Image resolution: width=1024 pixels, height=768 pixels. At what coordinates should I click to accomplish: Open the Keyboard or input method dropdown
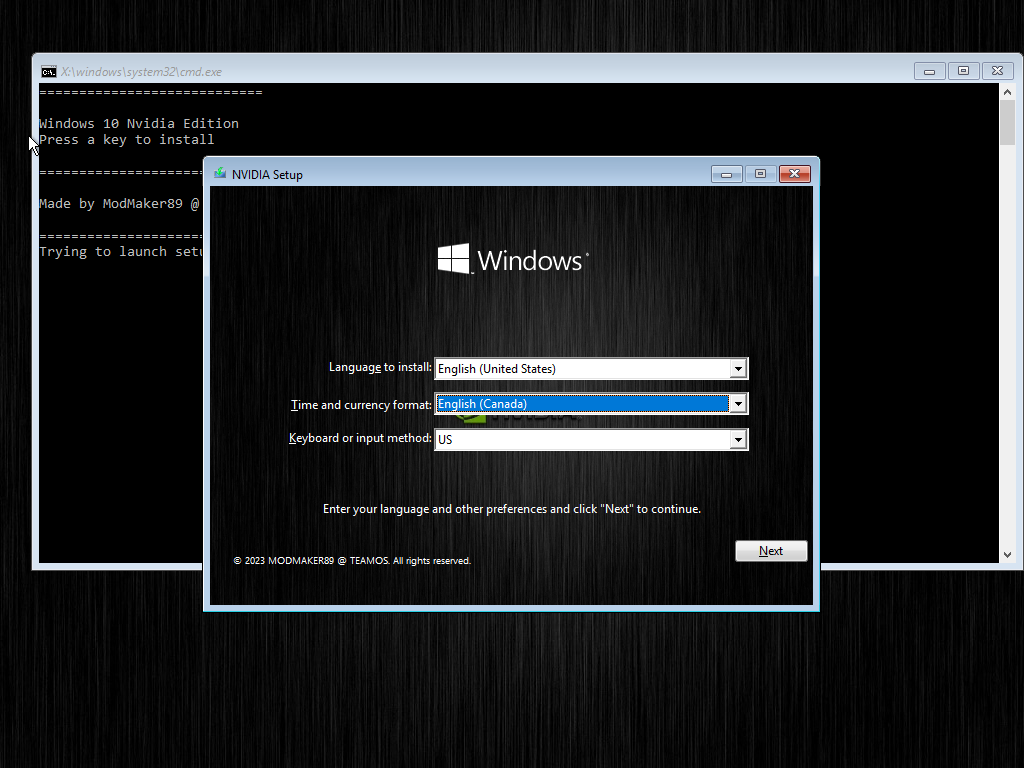(591, 440)
